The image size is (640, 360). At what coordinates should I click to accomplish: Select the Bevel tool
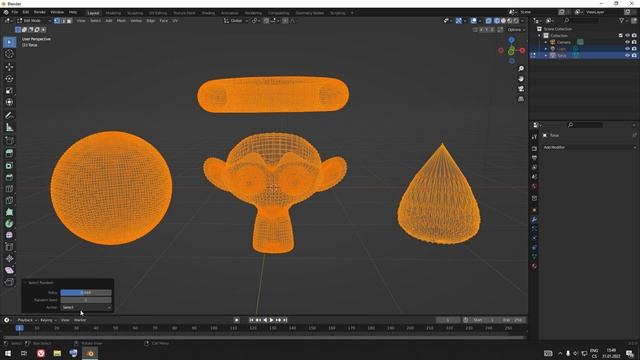[9, 177]
